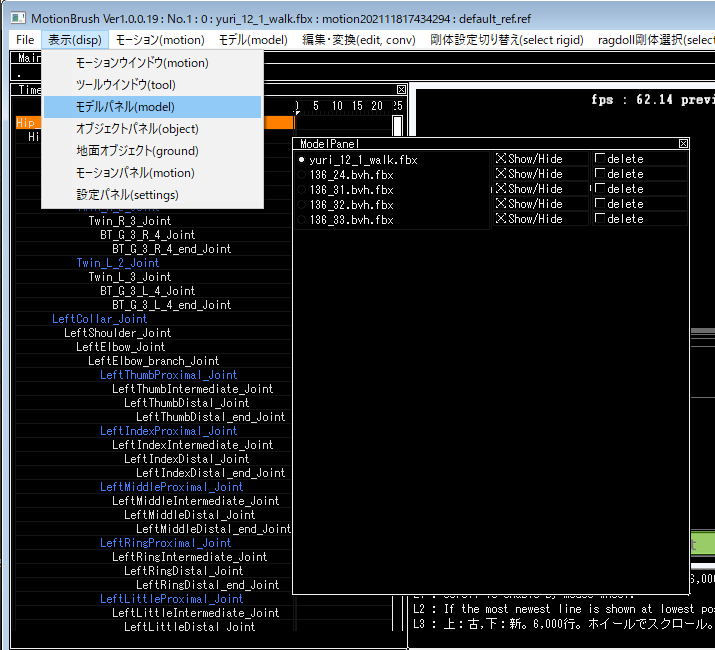The width and height of the screenshot is (715, 650).
Task: Select LeftCollar_Joint in the bone tree
Action: point(99,319)
